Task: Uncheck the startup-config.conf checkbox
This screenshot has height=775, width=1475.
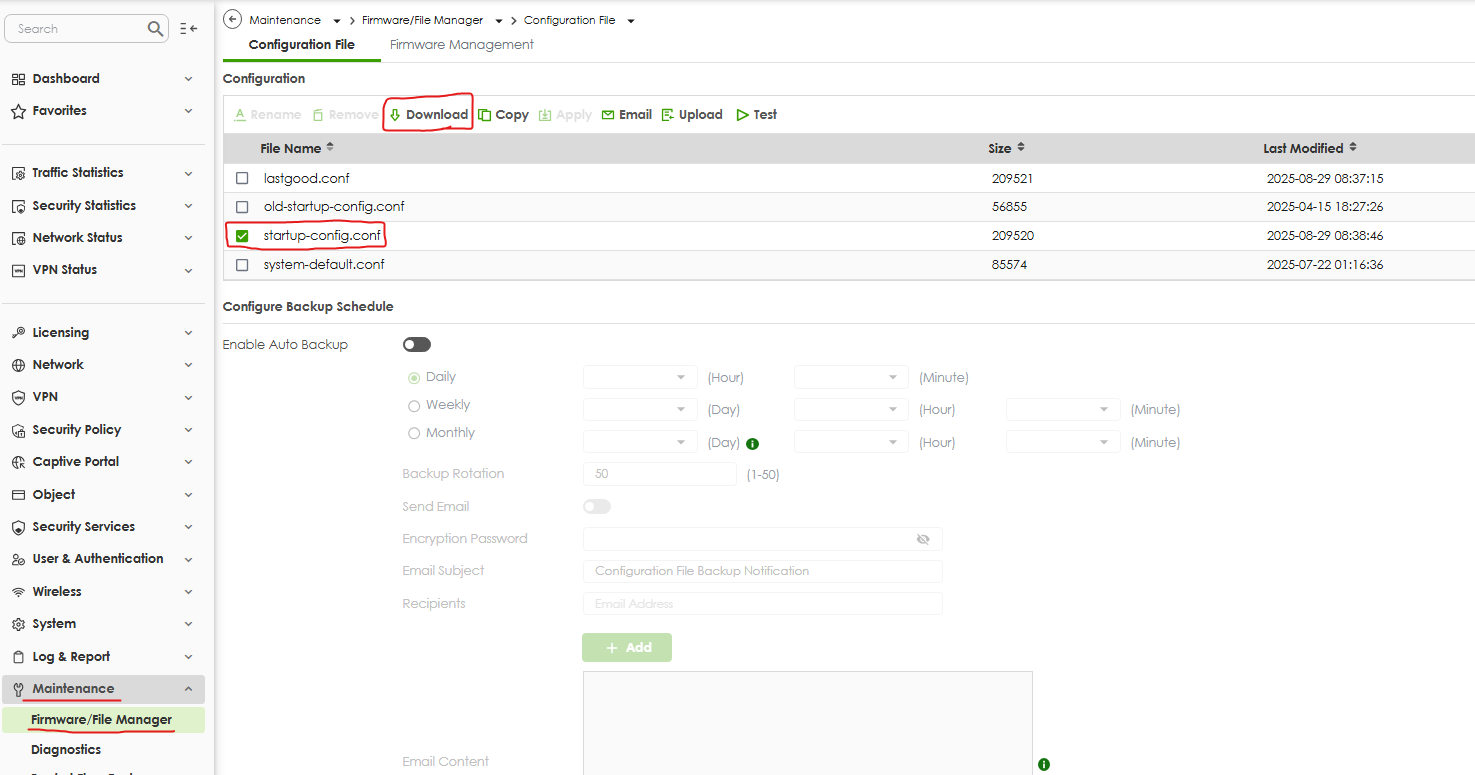Action: click(x=242, y=236)
